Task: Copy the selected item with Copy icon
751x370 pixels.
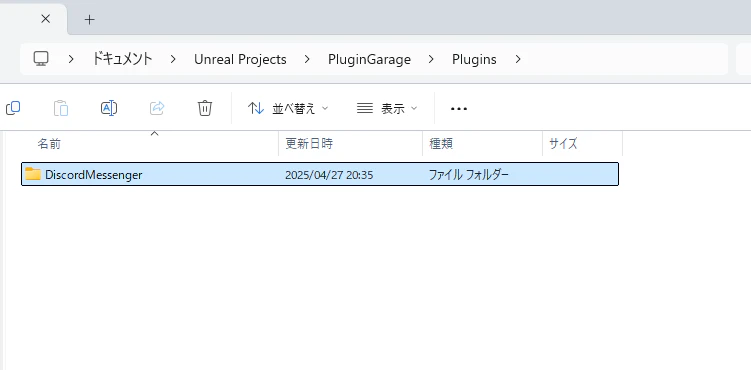Action: [x=13, y=108]
